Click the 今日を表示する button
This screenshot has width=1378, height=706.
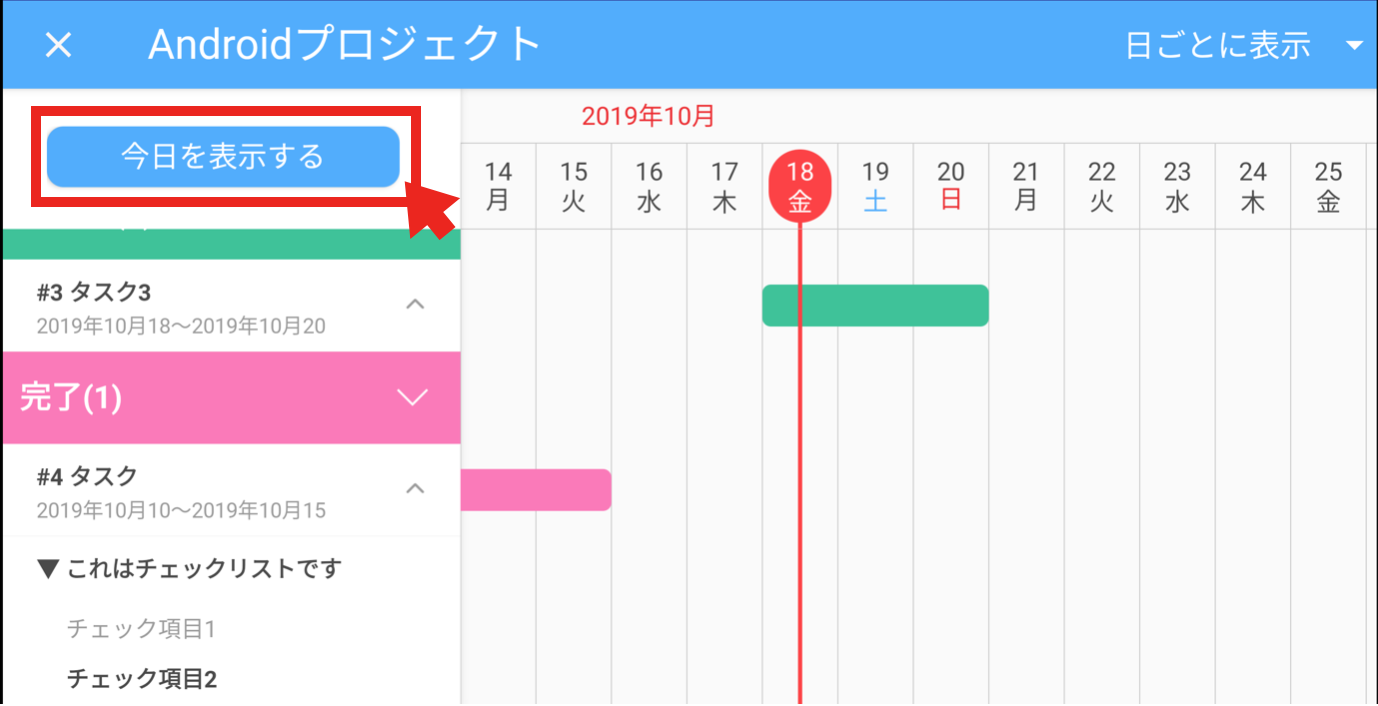[x=222, y=156]
